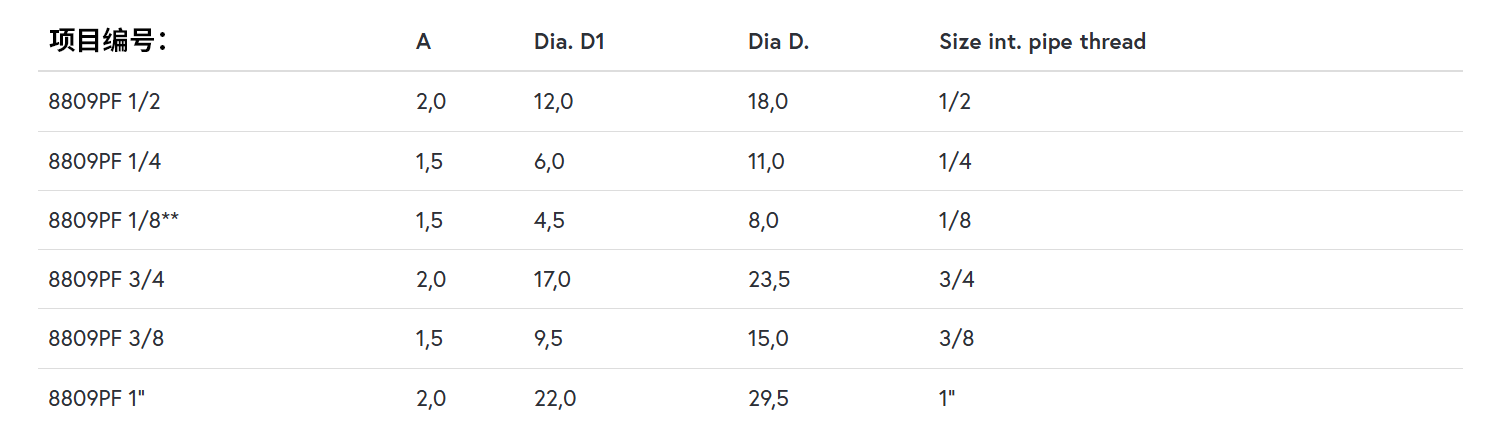
Task: Click the 22,0 Dia. D1 cell
Action: tap(555, 398)
